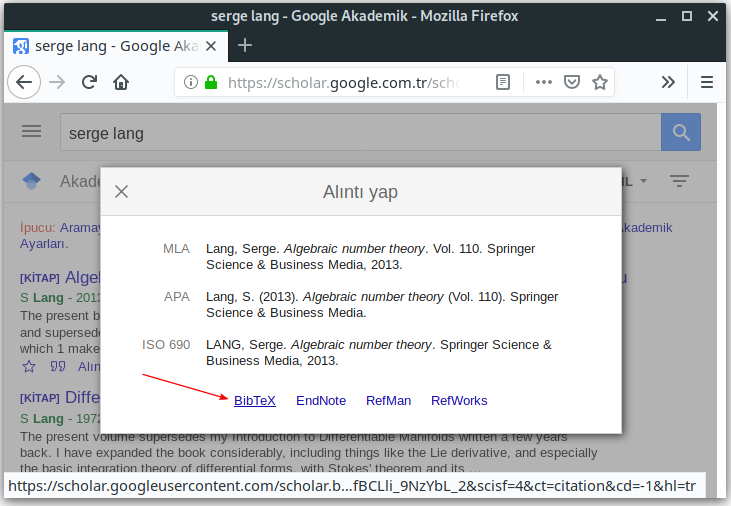
Task: Open the RefMan export link
Action: click(388, 401)
